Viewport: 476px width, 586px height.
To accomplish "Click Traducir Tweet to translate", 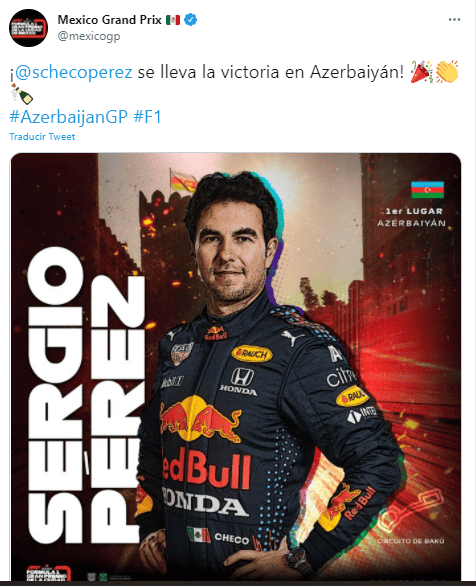I will tap(42, 137).
